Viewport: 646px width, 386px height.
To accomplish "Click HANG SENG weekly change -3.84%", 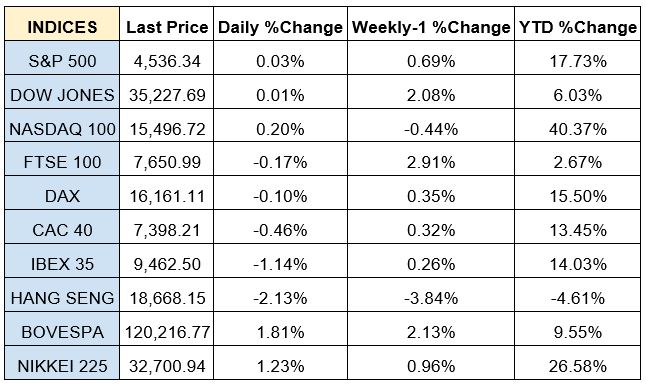I will (x=431, y=298).
